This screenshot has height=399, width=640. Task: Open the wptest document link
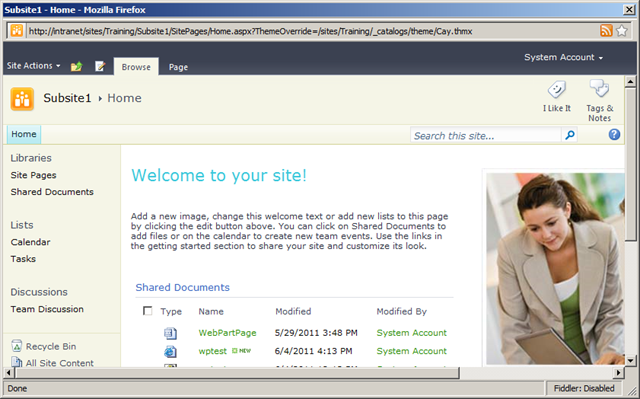[x=213, y=351]
